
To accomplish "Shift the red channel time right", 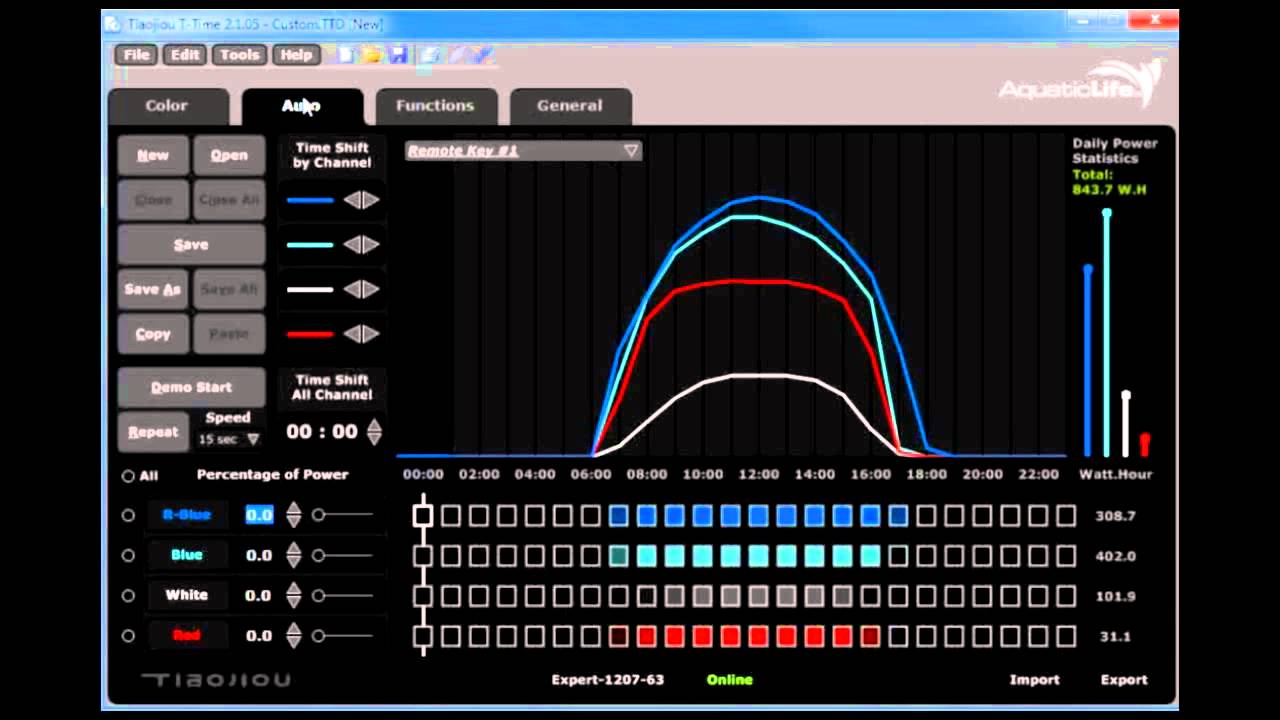I will click(371, 334).
